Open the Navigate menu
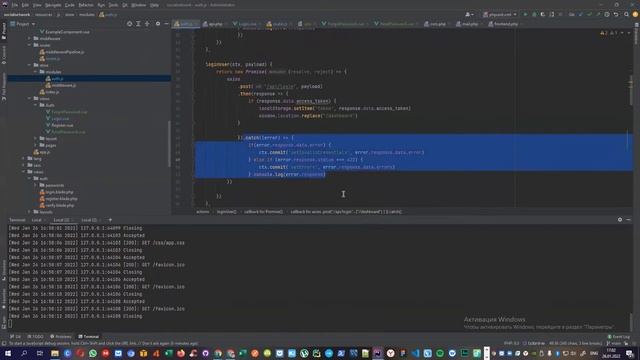640x360 pixels. click(53, 5)
